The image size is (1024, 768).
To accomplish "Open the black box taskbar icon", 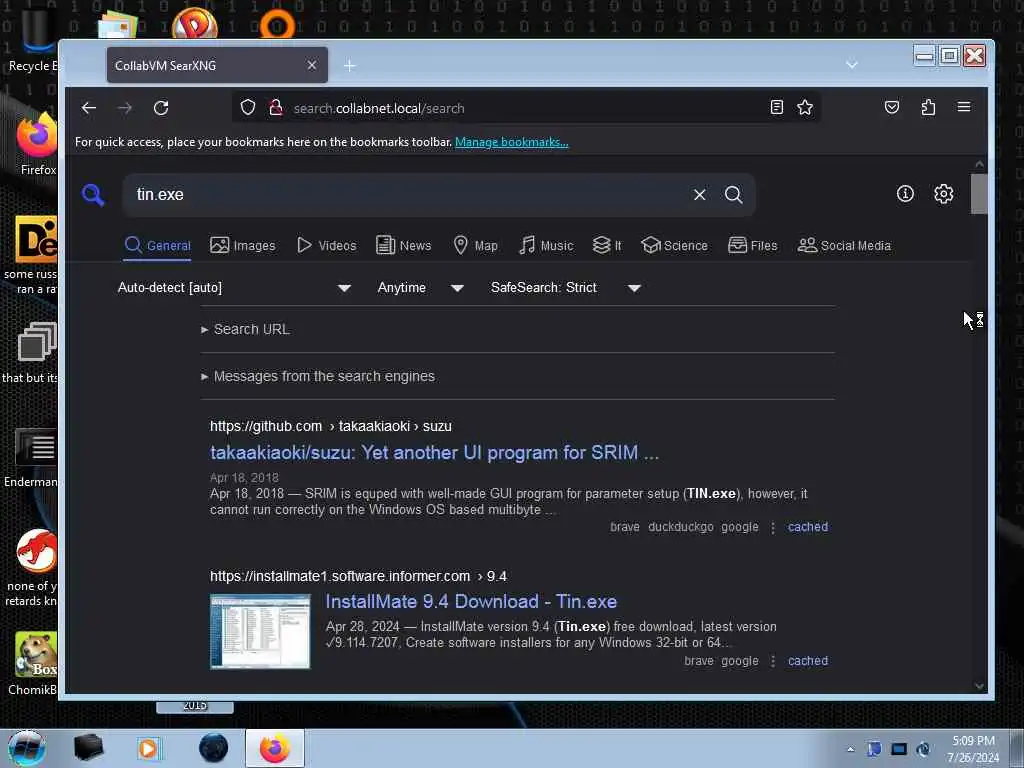I will [88, 748].
